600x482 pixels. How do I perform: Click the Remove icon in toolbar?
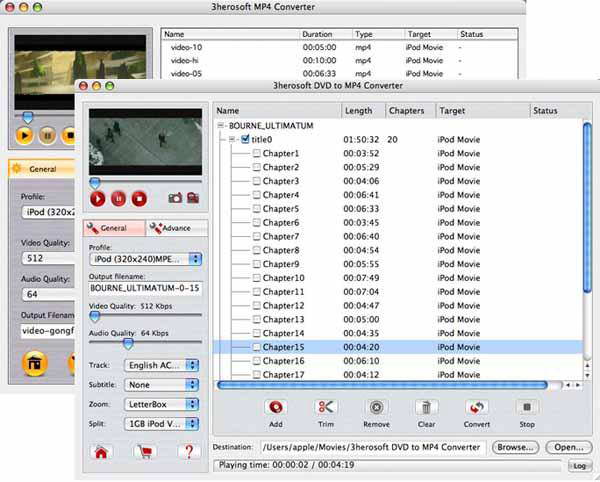[x=376, y=407]
